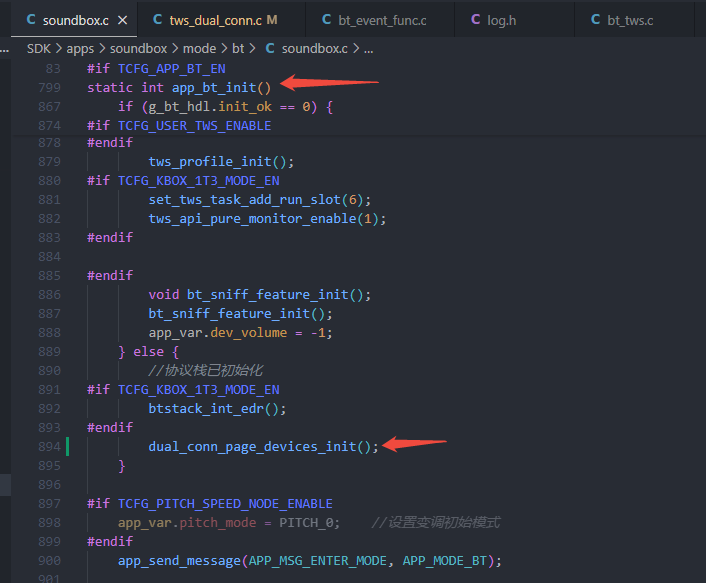Click bt in the breadcrumb path
This screenshot has height=583, width=706.
tap(238, 49)
